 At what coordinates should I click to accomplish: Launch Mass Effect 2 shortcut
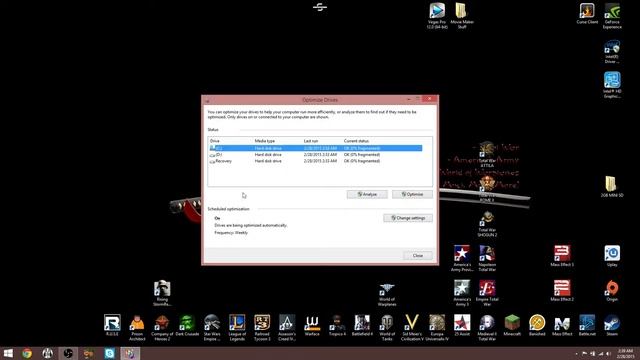pyautogui.click(x=562, y=291)
